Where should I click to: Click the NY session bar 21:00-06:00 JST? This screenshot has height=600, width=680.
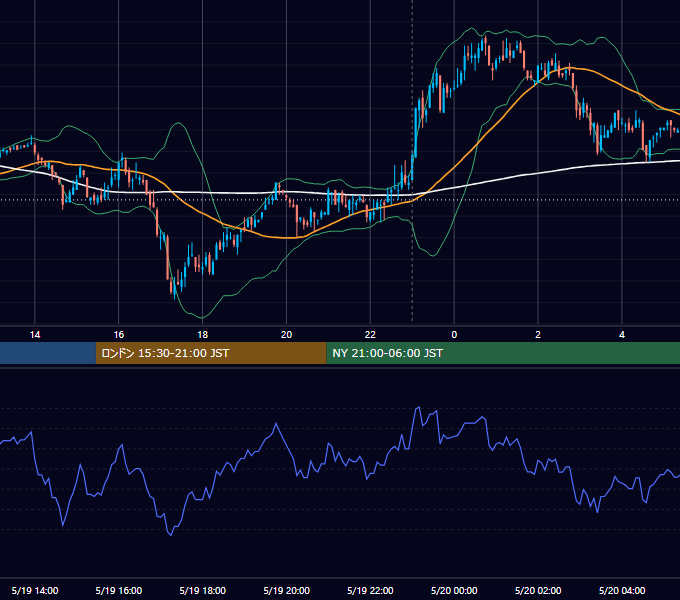(503, 353)
